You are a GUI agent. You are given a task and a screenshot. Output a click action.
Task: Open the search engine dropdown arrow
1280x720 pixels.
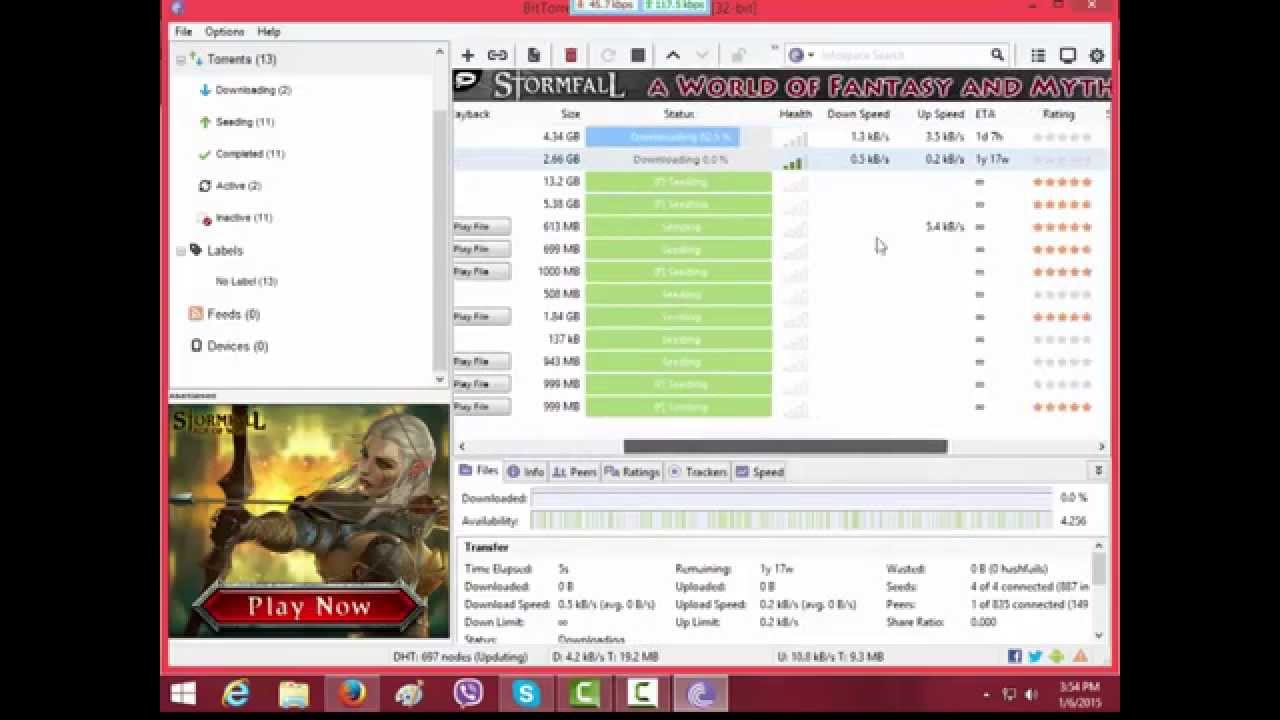click(811, 55)
